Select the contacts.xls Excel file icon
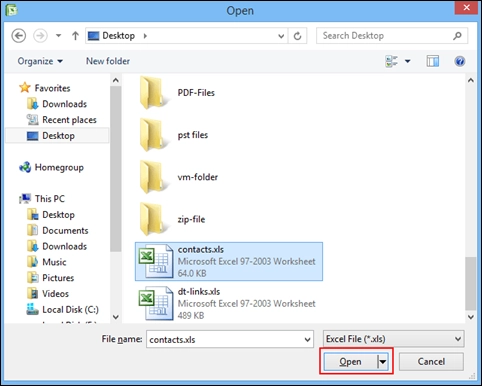 pos(156,262)
